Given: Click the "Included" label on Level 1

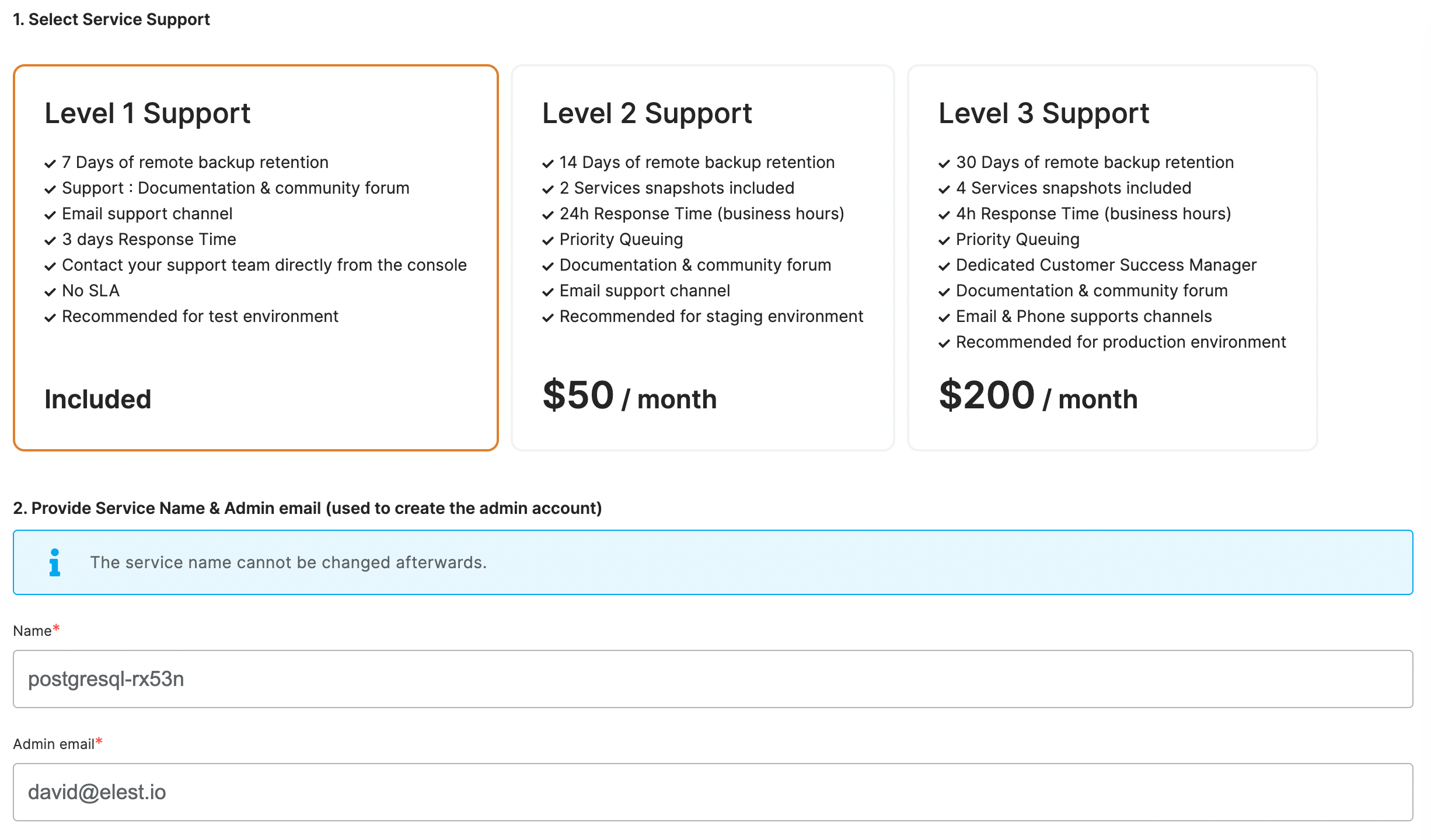Looking at the screenshot, I should tap(98, 400).
